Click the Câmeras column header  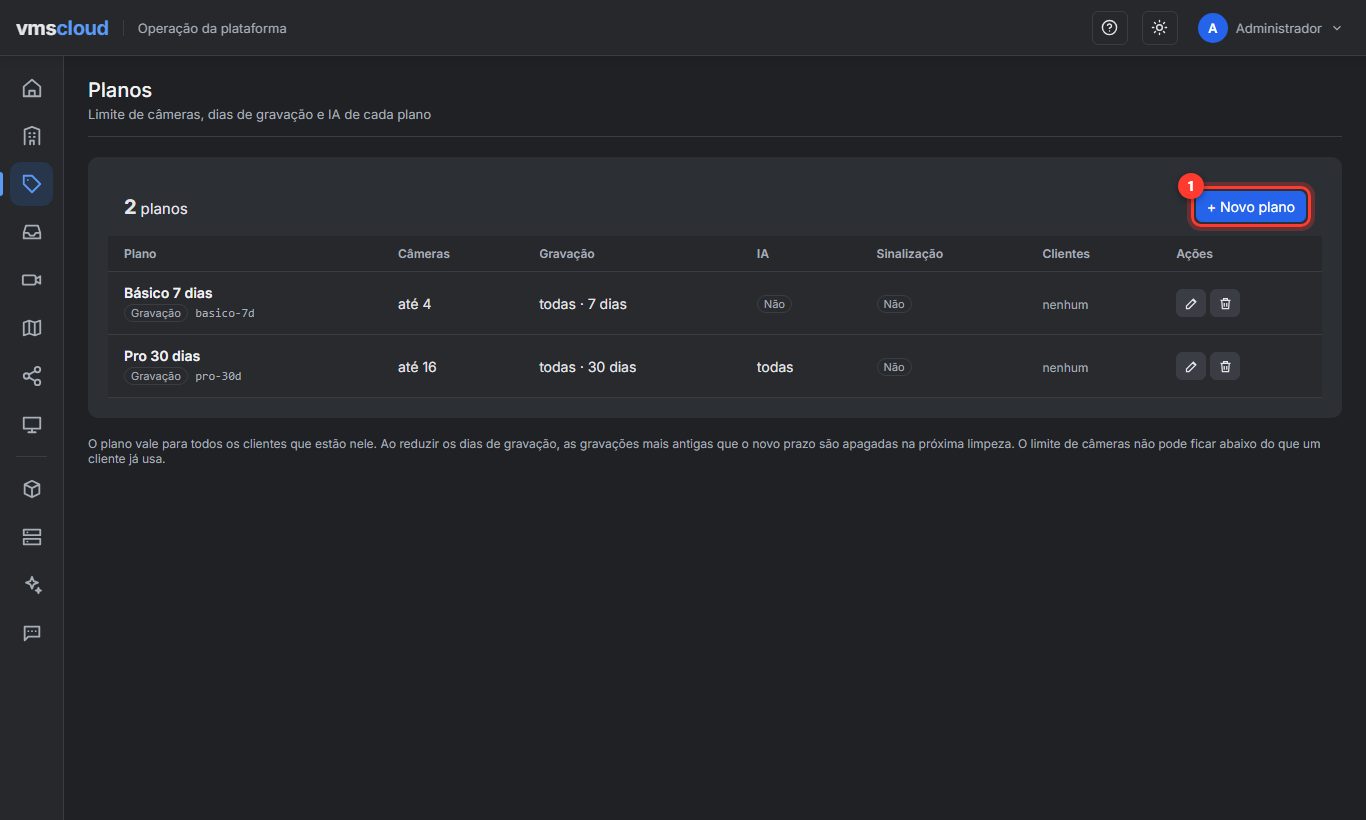pyautogui.click(x=424, y=254)
